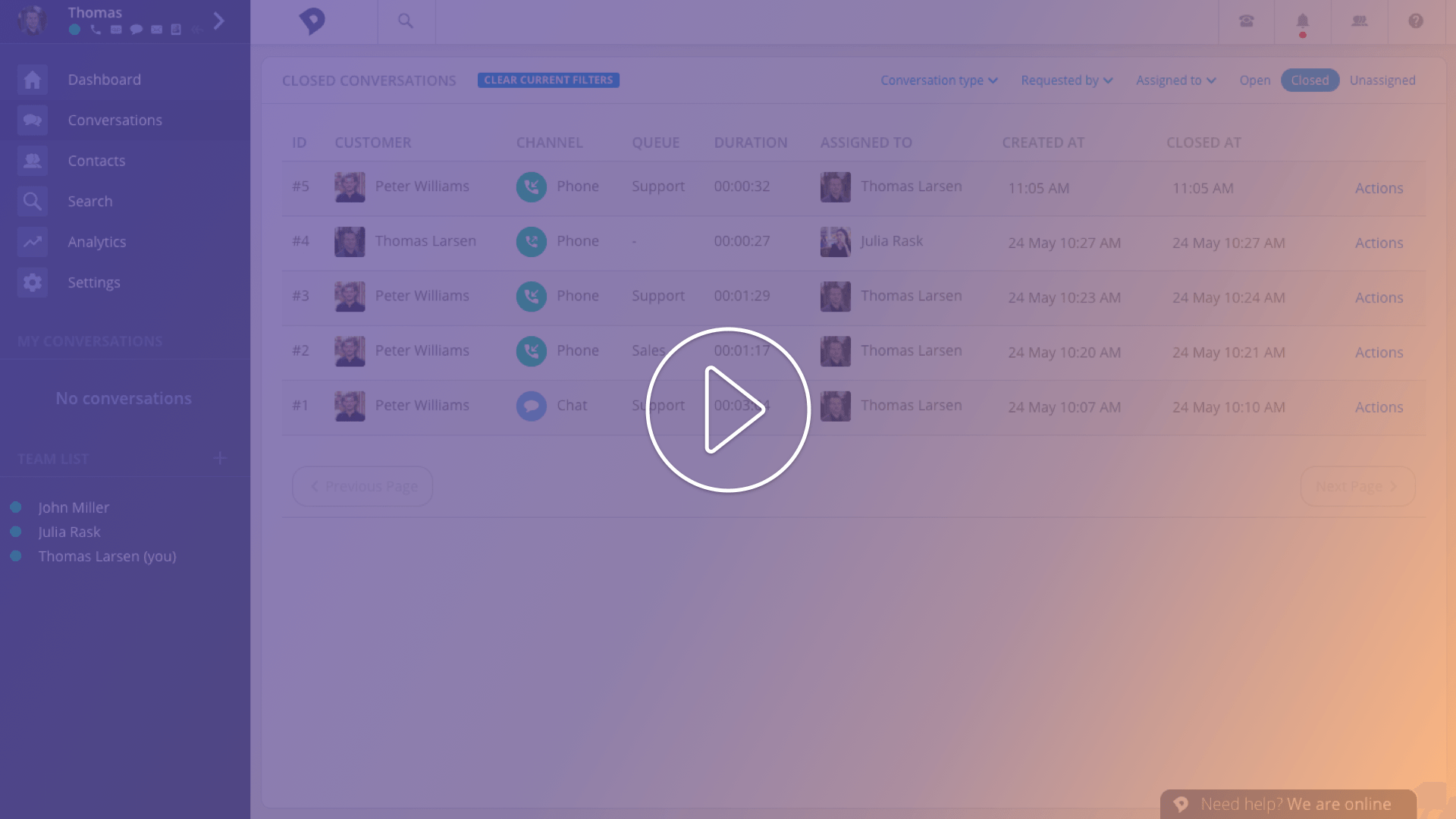The height and width of the screenshot is (819, 1456).
Task: Open the help question mark icon
Action: pyautogui.click(x=1416, y=21)
